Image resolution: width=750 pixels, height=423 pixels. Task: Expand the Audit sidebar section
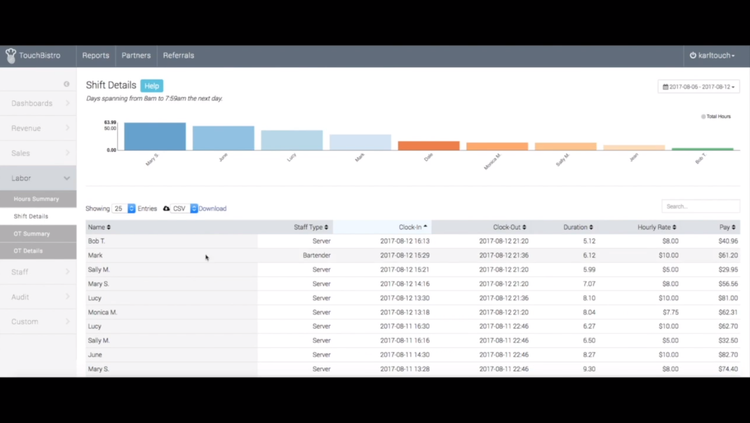tap(38, 297)
